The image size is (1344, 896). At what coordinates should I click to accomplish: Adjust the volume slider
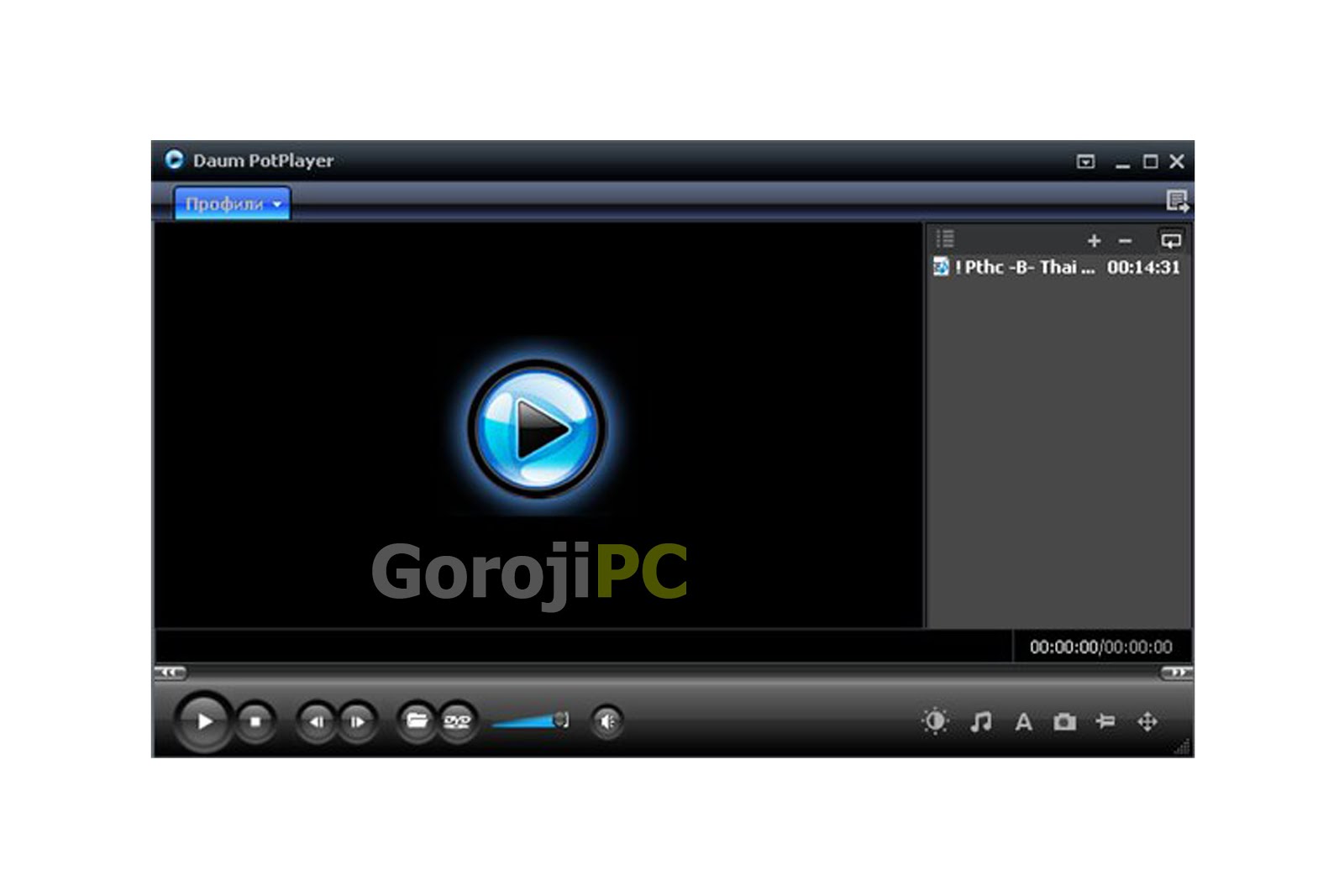(531, 720)
